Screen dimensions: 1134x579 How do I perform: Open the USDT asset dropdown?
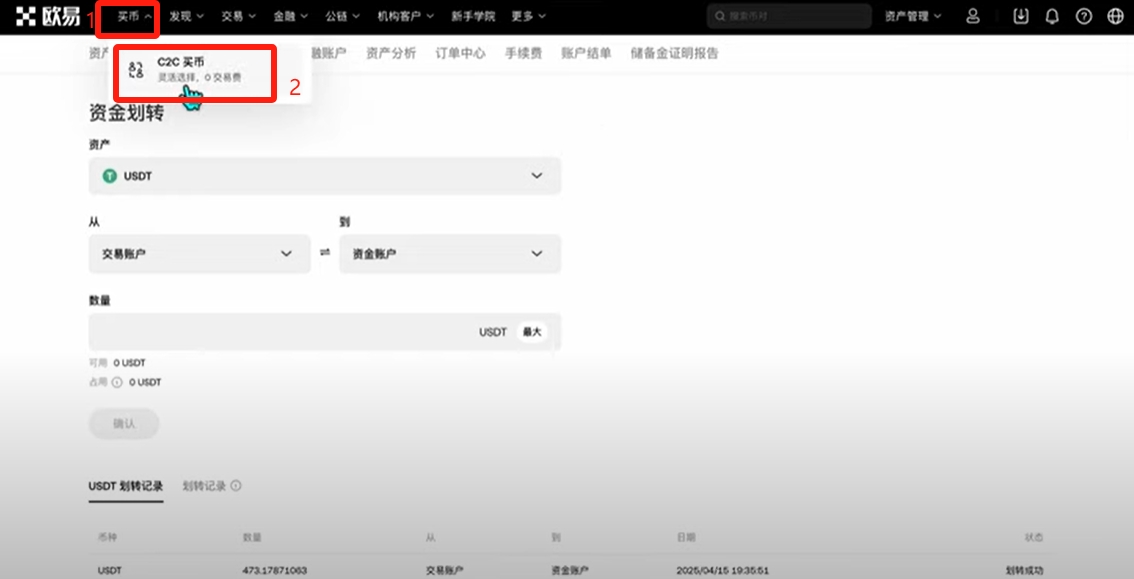[x=325, y=176]
